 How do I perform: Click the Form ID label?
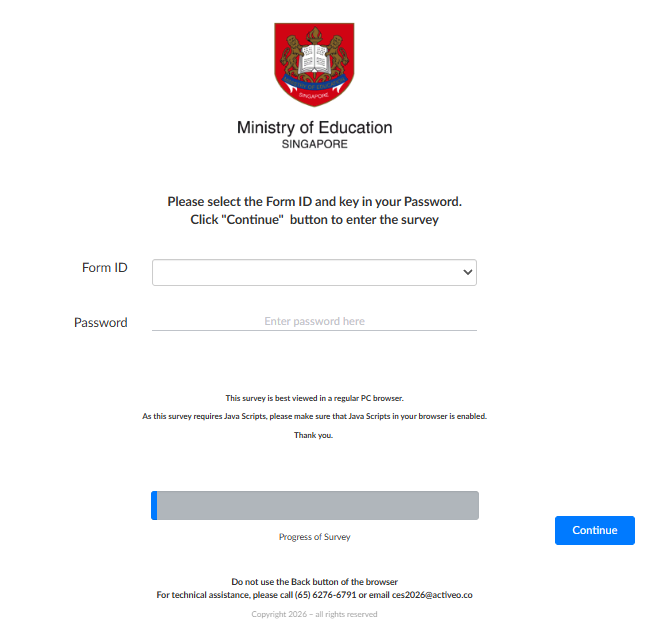coord(104,268)
